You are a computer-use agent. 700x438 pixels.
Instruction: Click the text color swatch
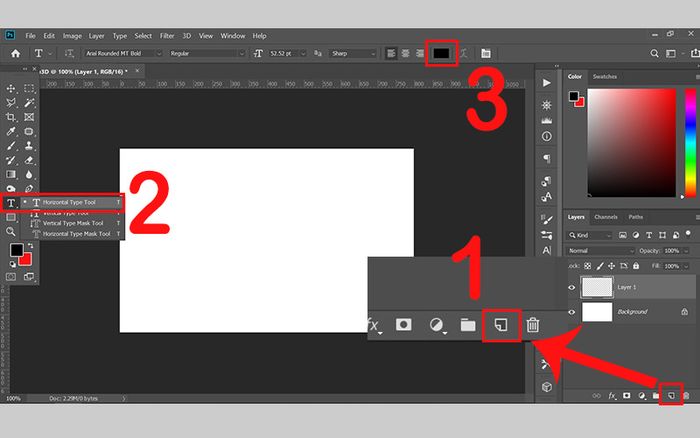(441, 54)
